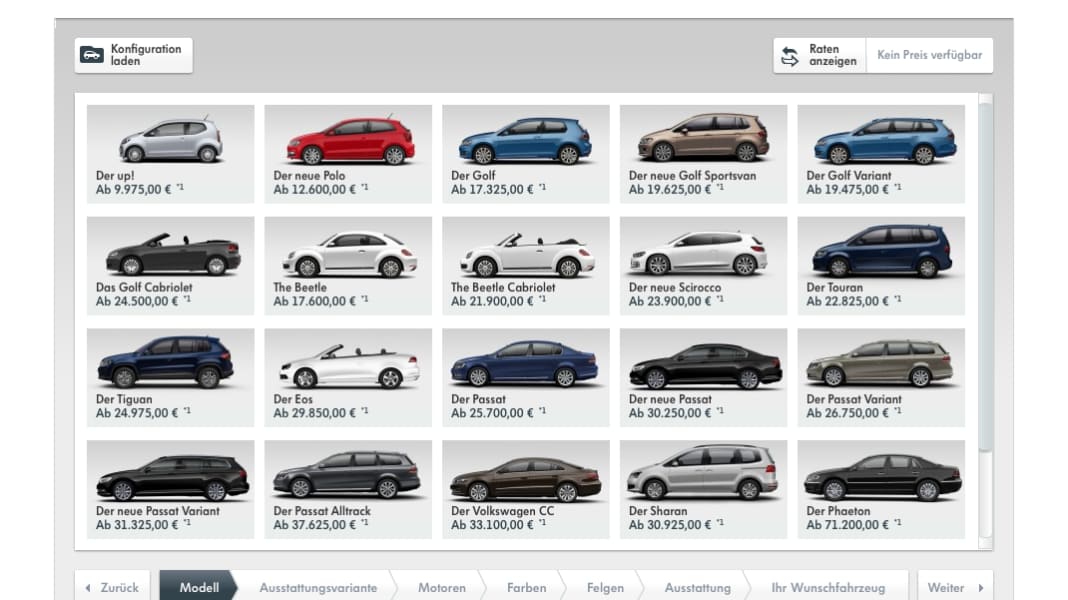This screenshot has width=1068, height=600.
Task: Click the price text Ab 71.200,00 €
Action: (x=847, y=525)
